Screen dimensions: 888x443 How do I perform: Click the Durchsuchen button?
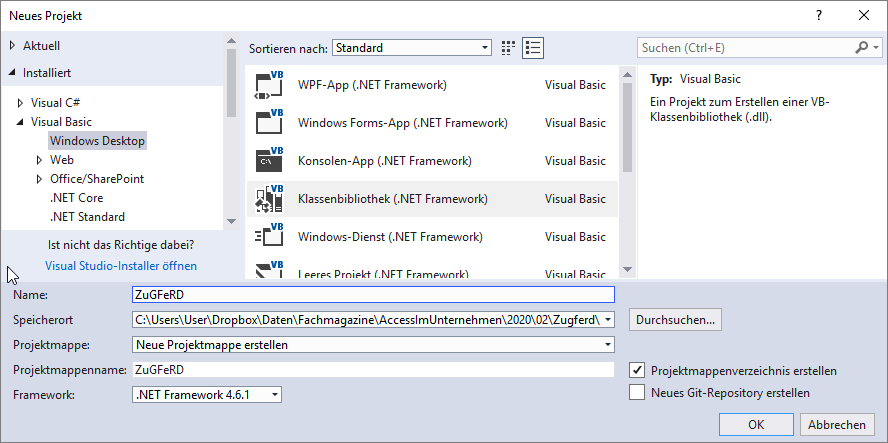pyautogui.click(x=675, y=320)
